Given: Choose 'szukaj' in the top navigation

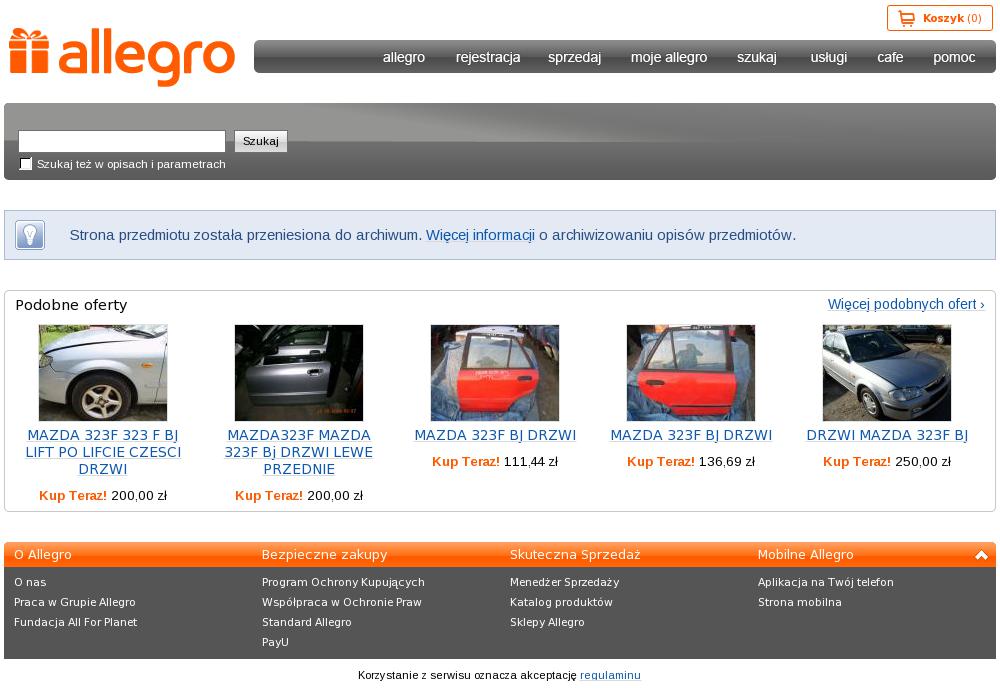Looking at the screenshot, I should 757,57.
